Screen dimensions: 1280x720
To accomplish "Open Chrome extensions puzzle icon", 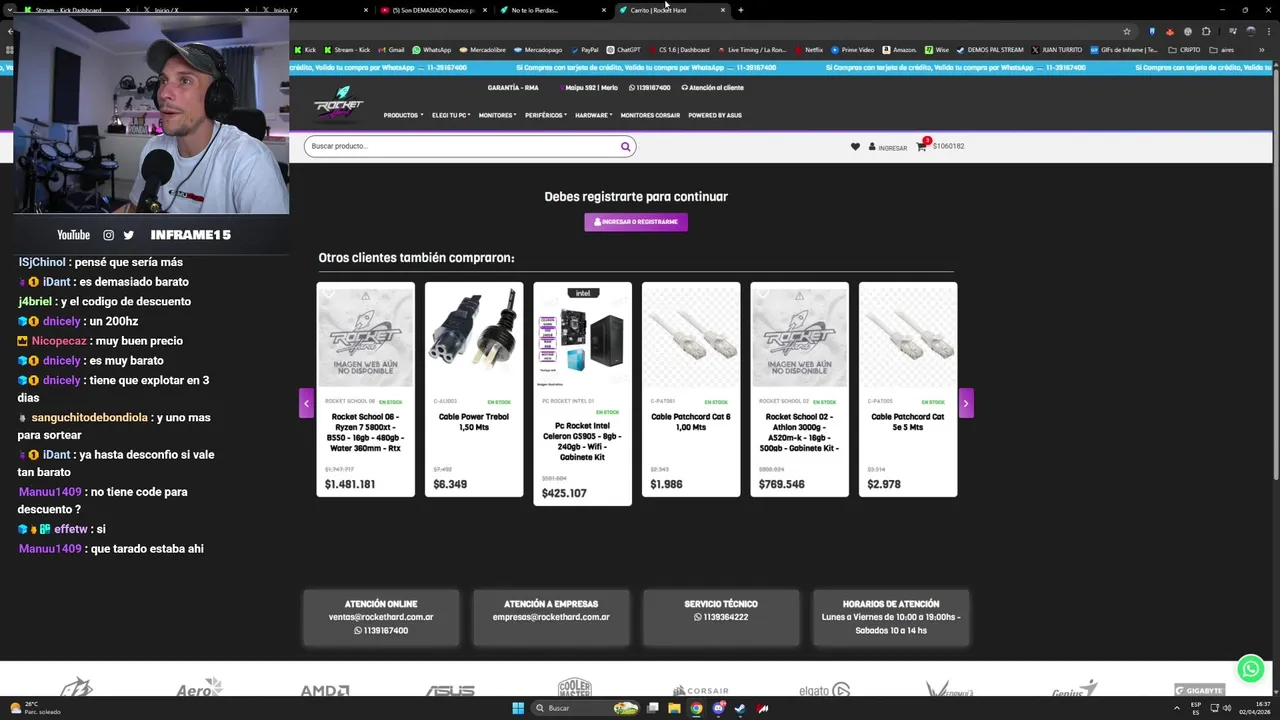I will tap(1205, 31).
